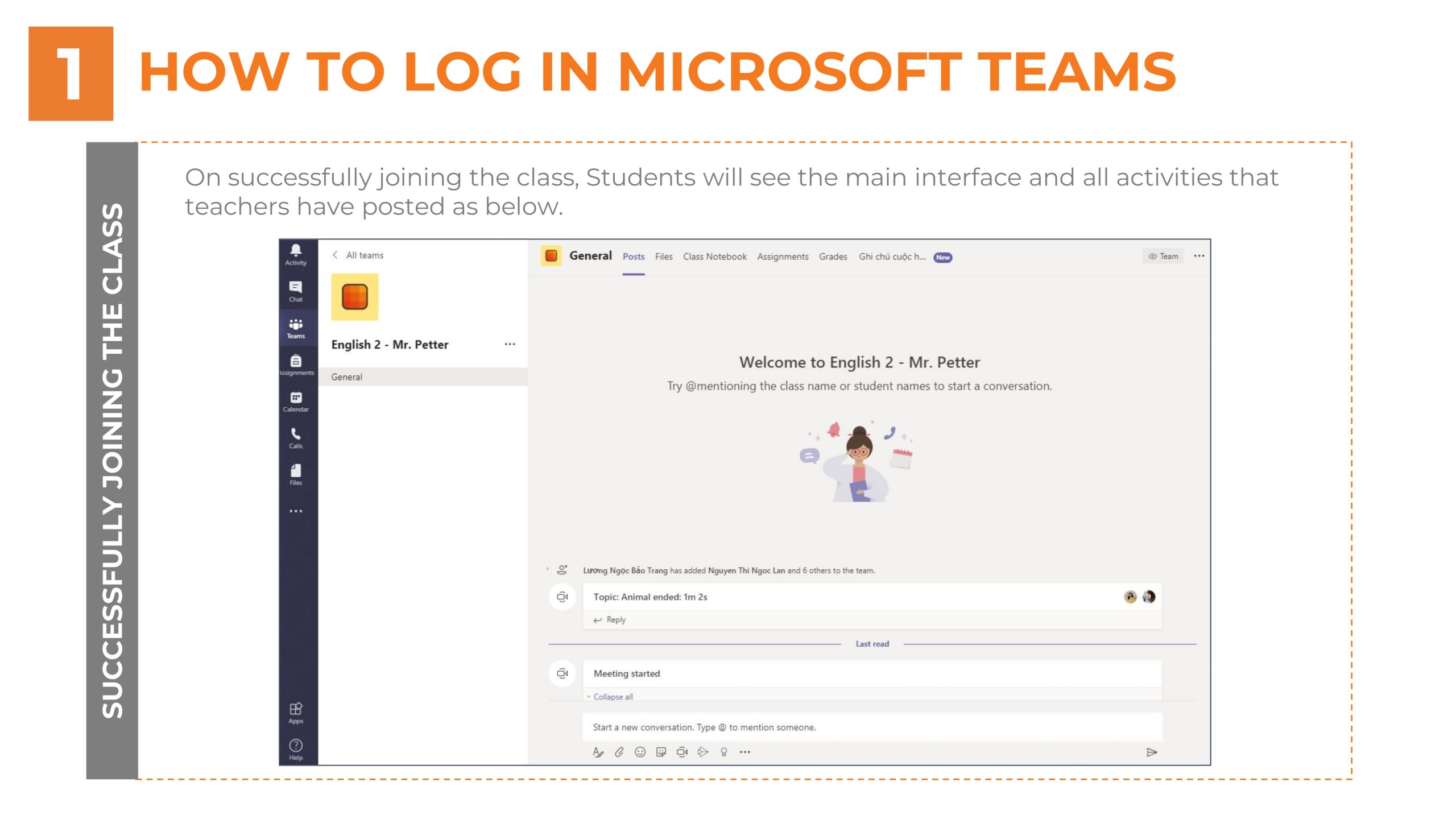1456x819 pixels.
Task: Click the Stream icon in compose toolbar
Action: click(x=703, y=752)
